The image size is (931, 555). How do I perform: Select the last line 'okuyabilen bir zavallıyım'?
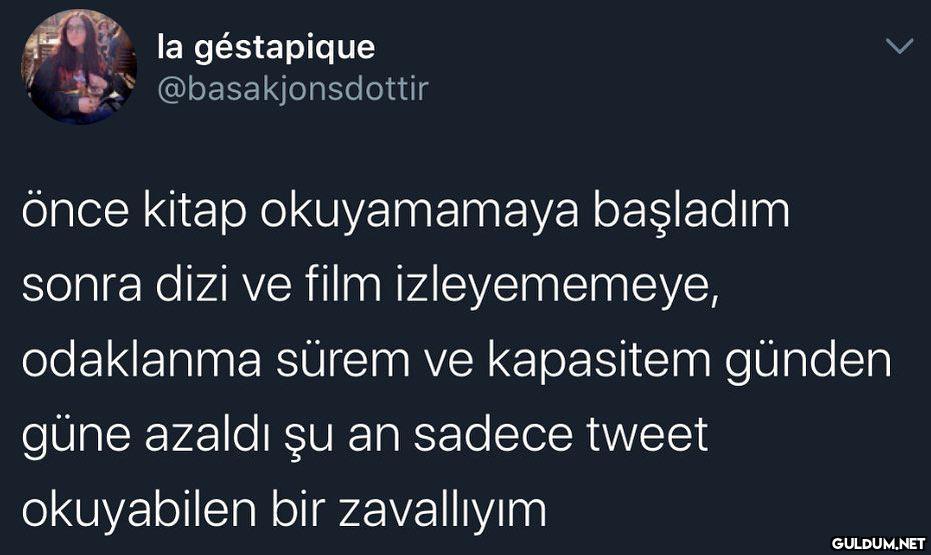[284, 509]
